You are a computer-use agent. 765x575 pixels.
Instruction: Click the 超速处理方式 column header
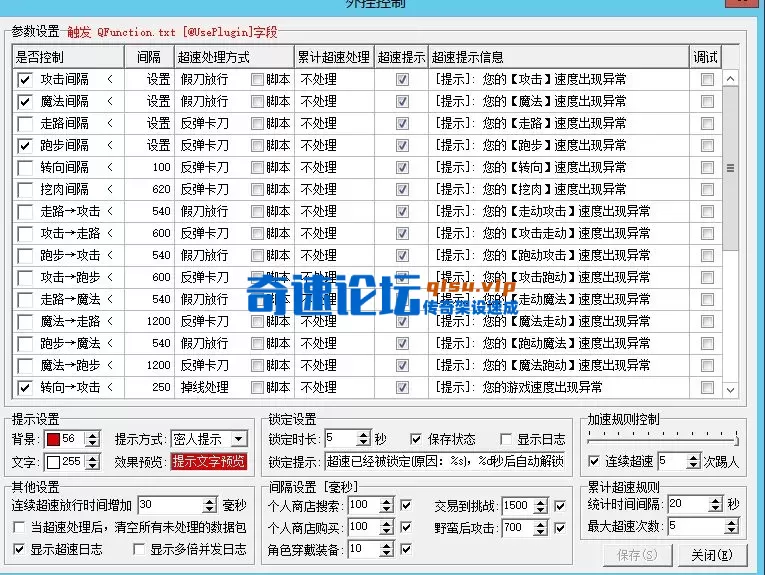(233, 57)
